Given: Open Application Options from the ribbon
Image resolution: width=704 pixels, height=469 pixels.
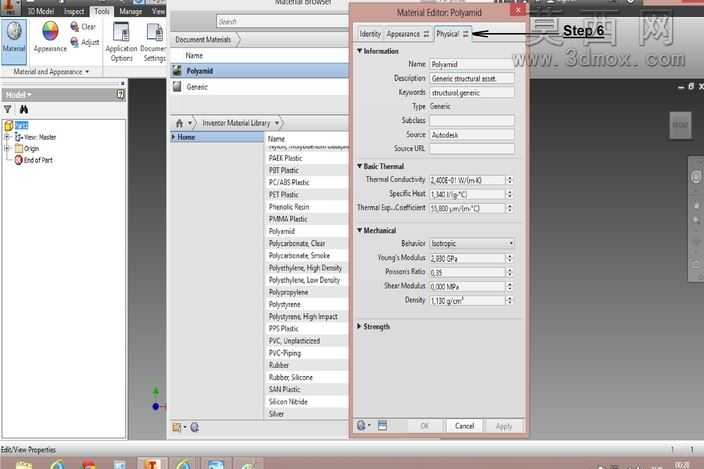Looking at the screenshot, I should [121, 42].
